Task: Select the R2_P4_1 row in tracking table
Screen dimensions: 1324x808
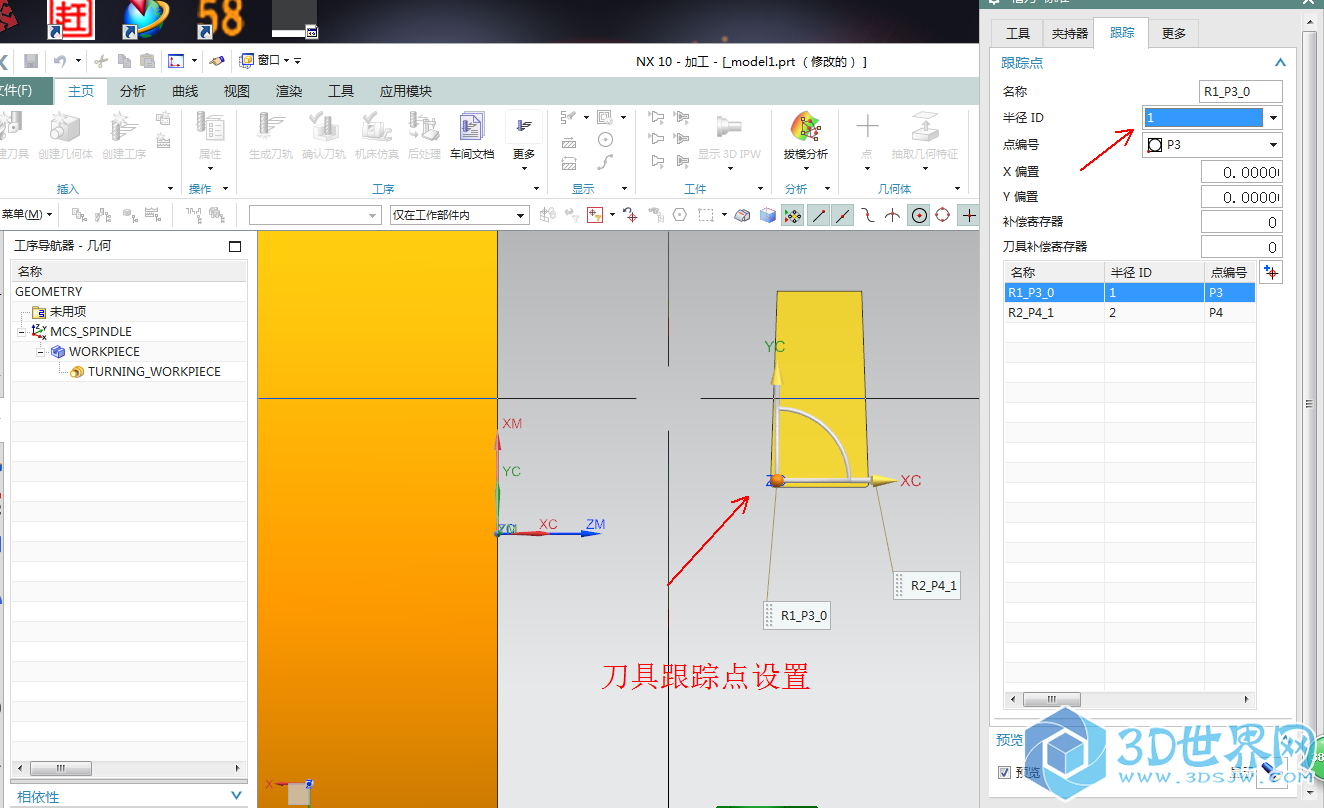Action: click(x=1129, y=312)
